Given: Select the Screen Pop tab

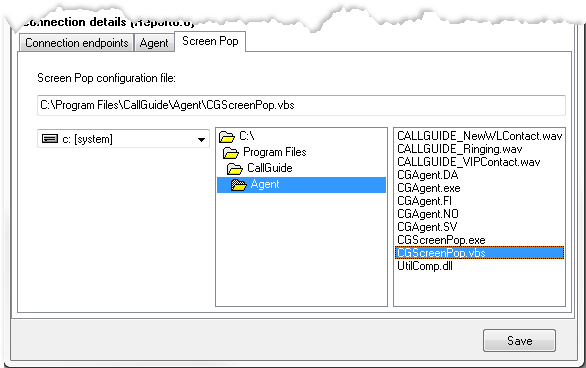Looking at the screenshot, I should tap(210, 41).
